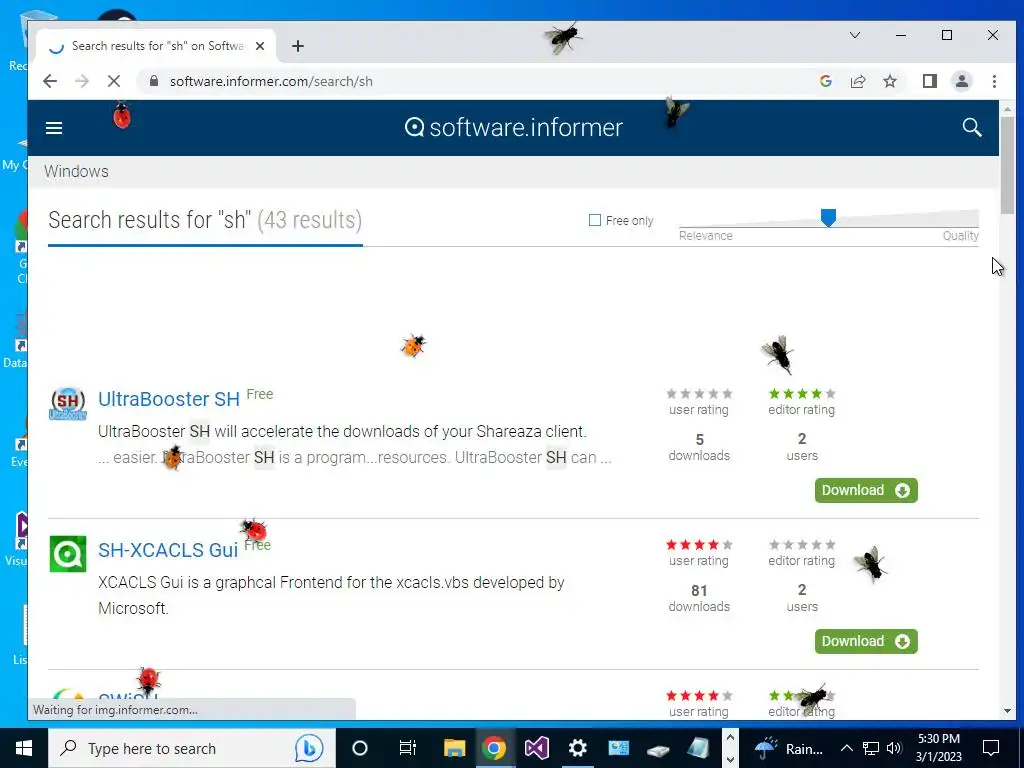
Task: Click the "81 downloads" count
Action: coord(699,598)
